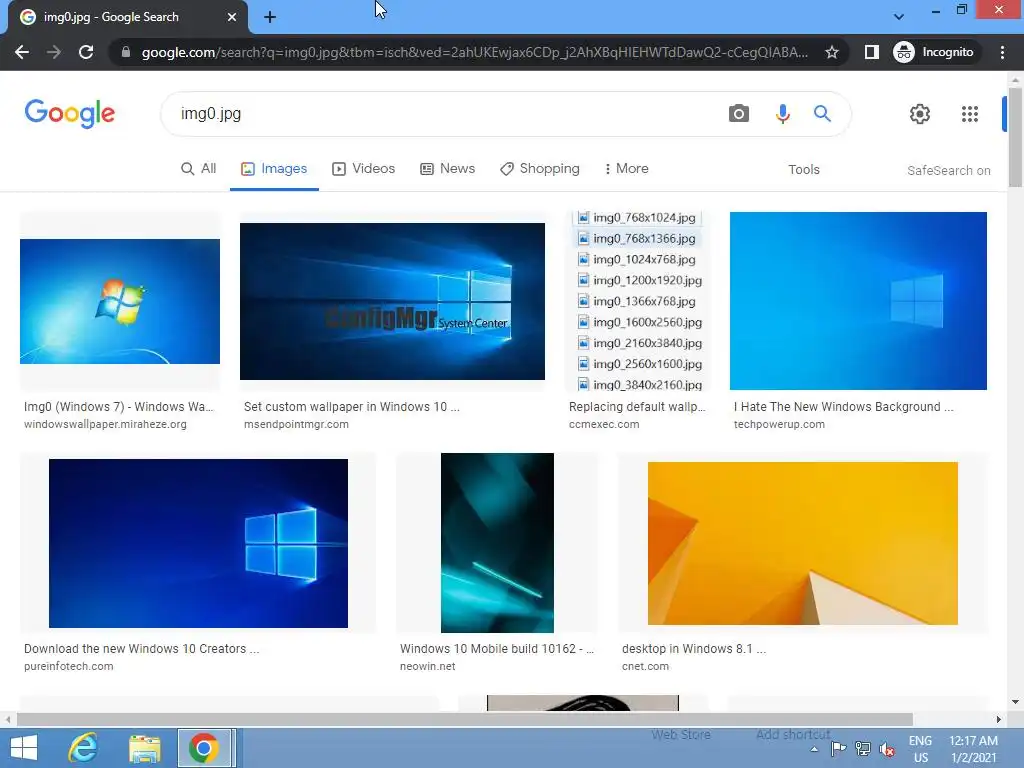View site information via the lock icon
The height and width of the screenshot is (768, 1024).
click(x=126, y=52)
